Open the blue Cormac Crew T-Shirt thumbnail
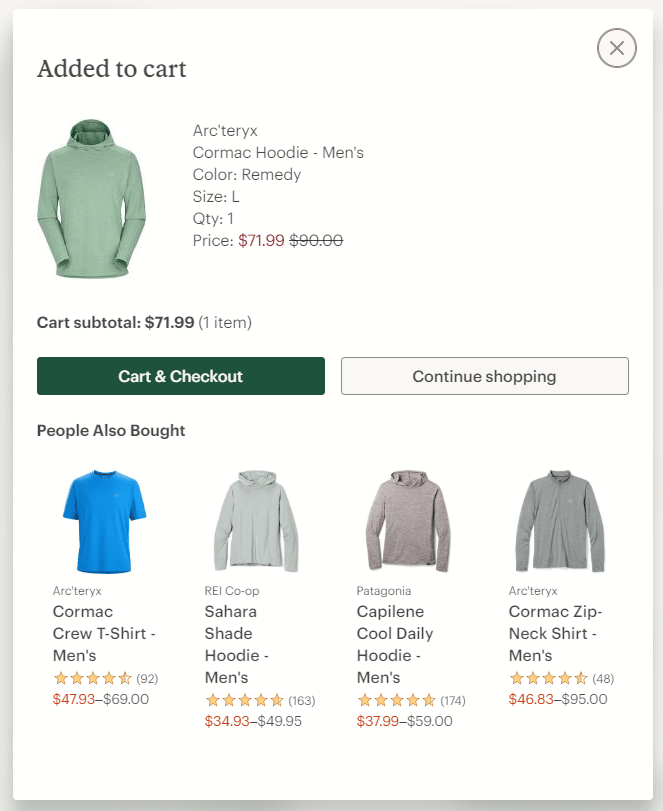The image size is (663, 811). pyautogui.click(x=104, y=521)
